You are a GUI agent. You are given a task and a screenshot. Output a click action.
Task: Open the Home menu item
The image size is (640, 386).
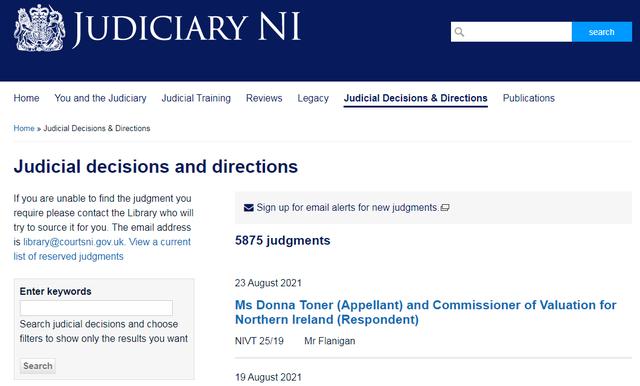coord(27,98)
